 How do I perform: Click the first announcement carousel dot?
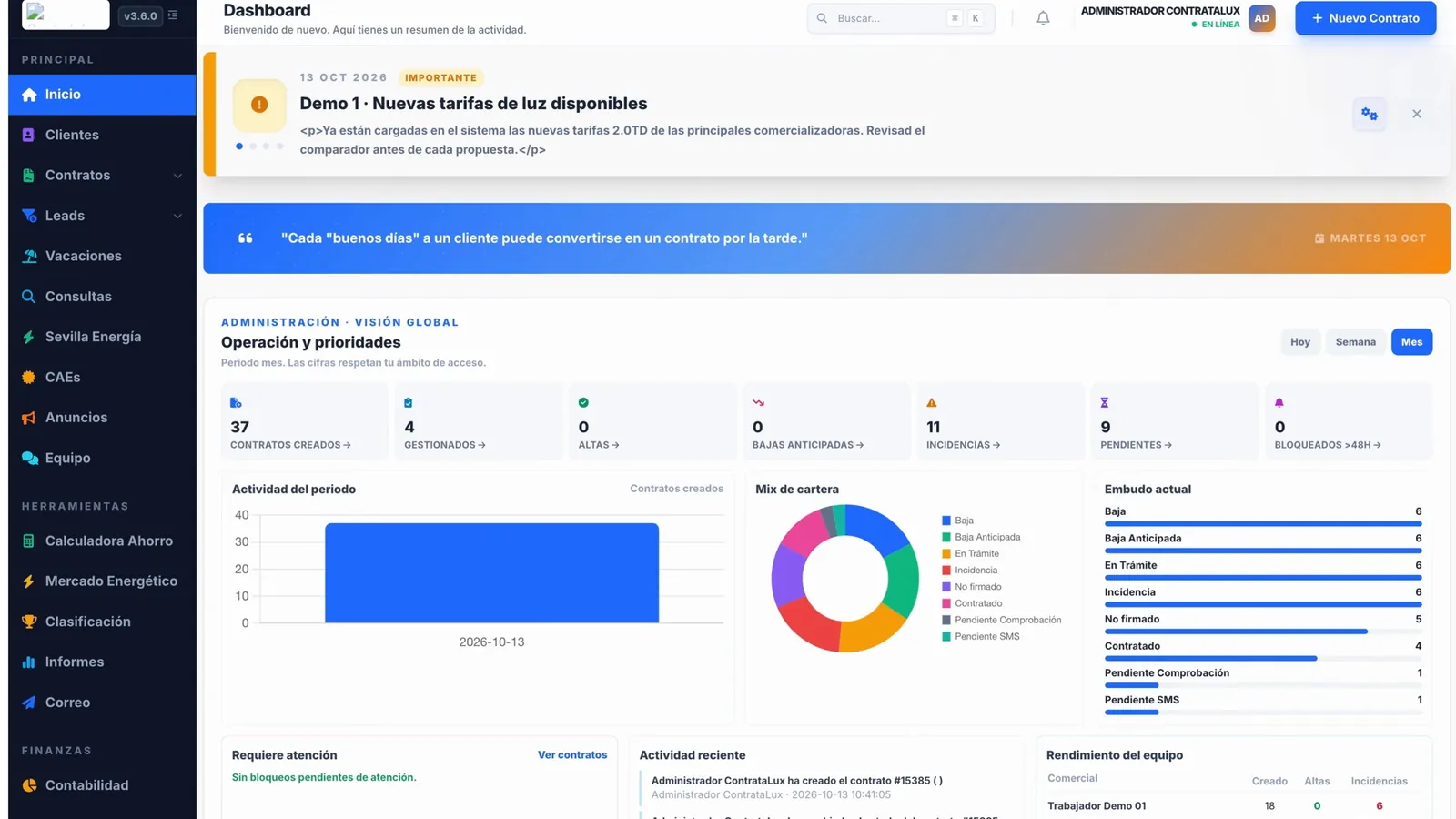coord(239,146)
